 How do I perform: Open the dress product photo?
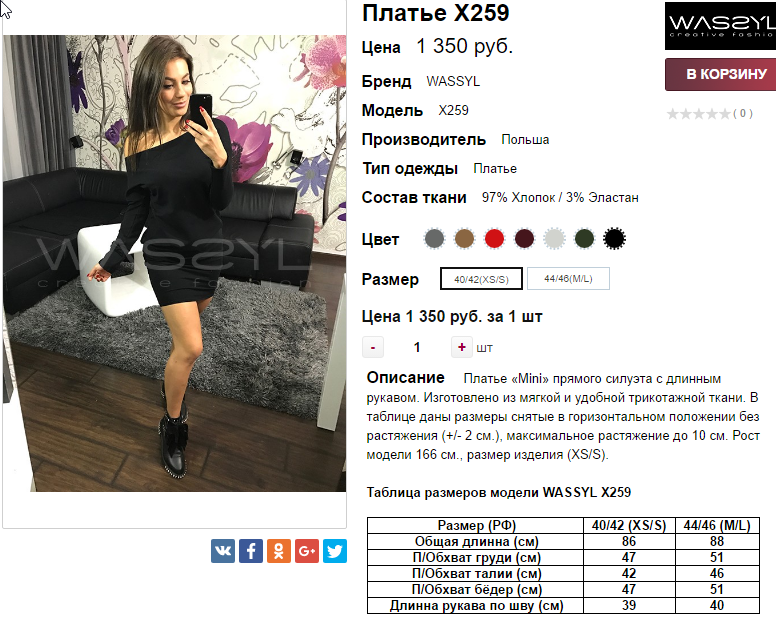pyautogui.click(x=174, y=263)
